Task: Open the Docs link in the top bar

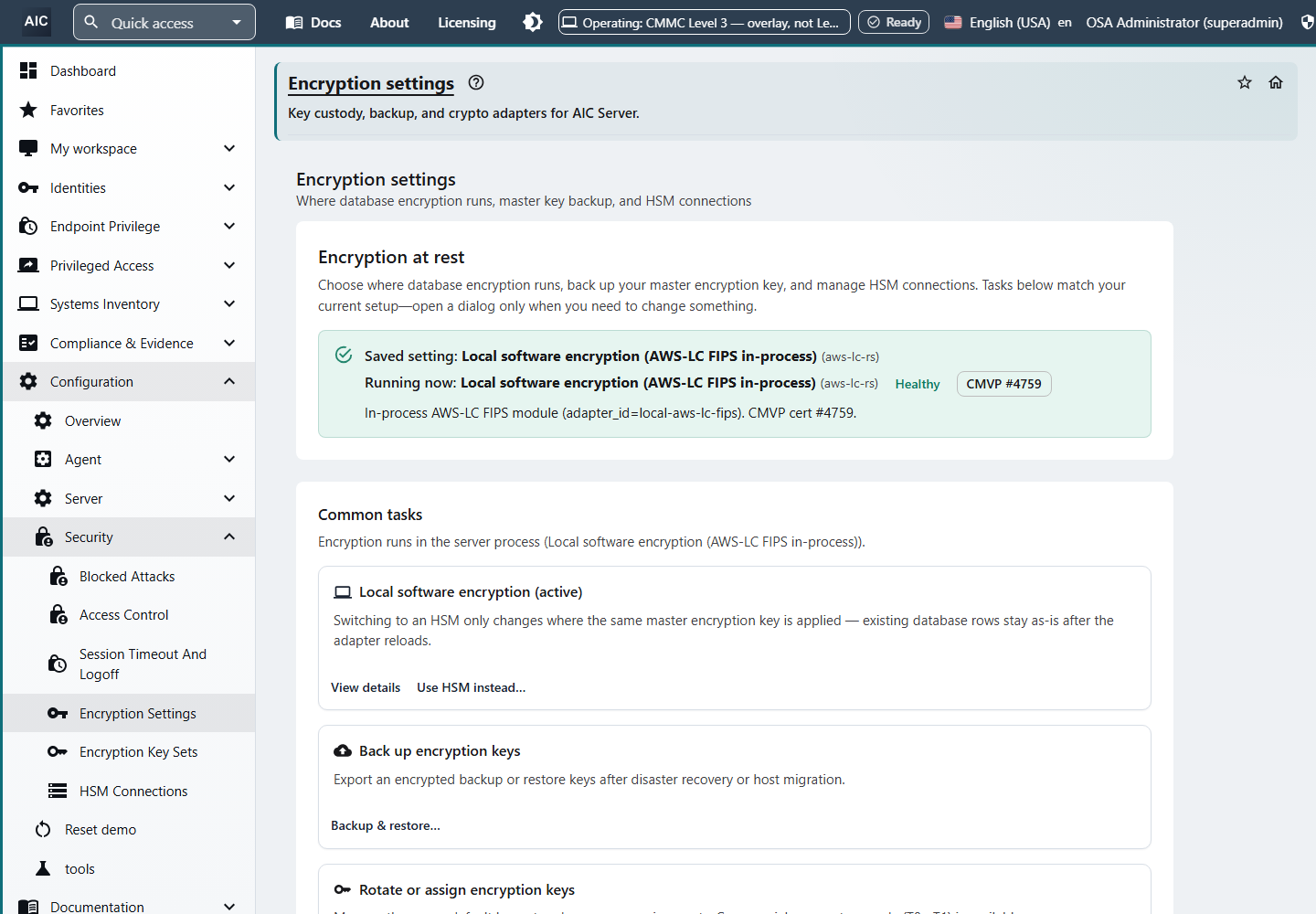Action: [313, 22]
